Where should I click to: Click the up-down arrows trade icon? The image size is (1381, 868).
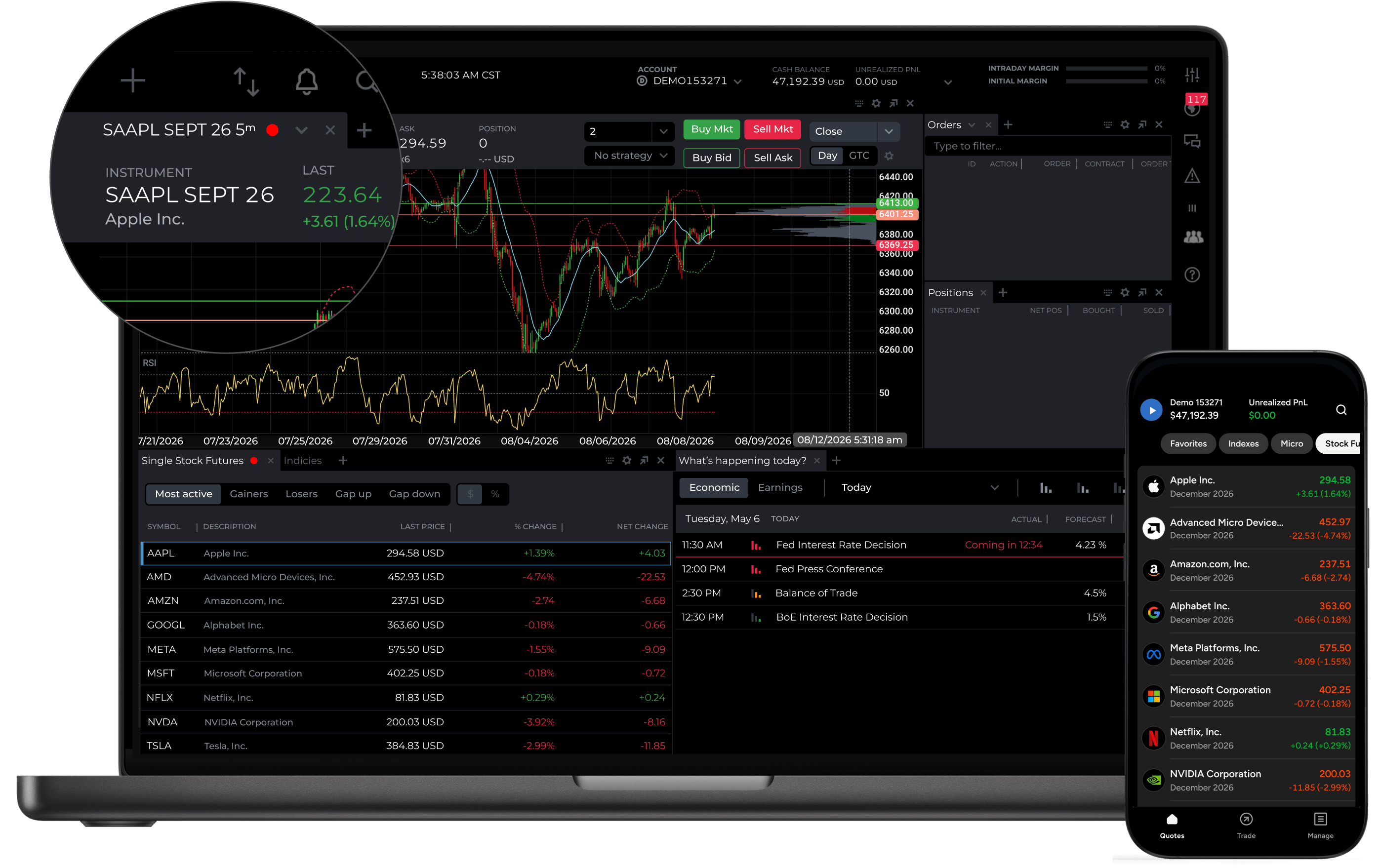[x=246, y=81]
